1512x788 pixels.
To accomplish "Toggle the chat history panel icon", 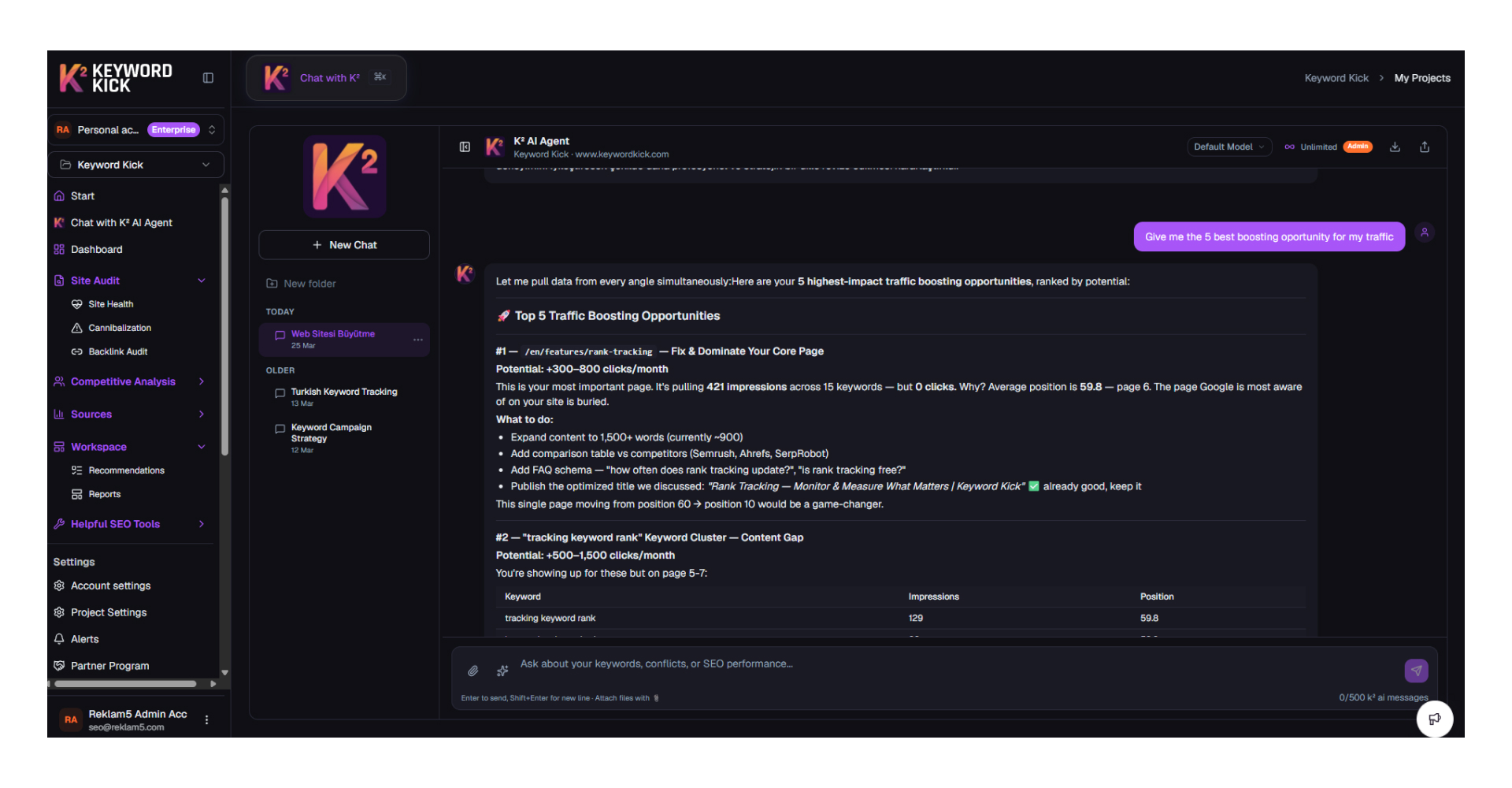I will click(465, 147).
